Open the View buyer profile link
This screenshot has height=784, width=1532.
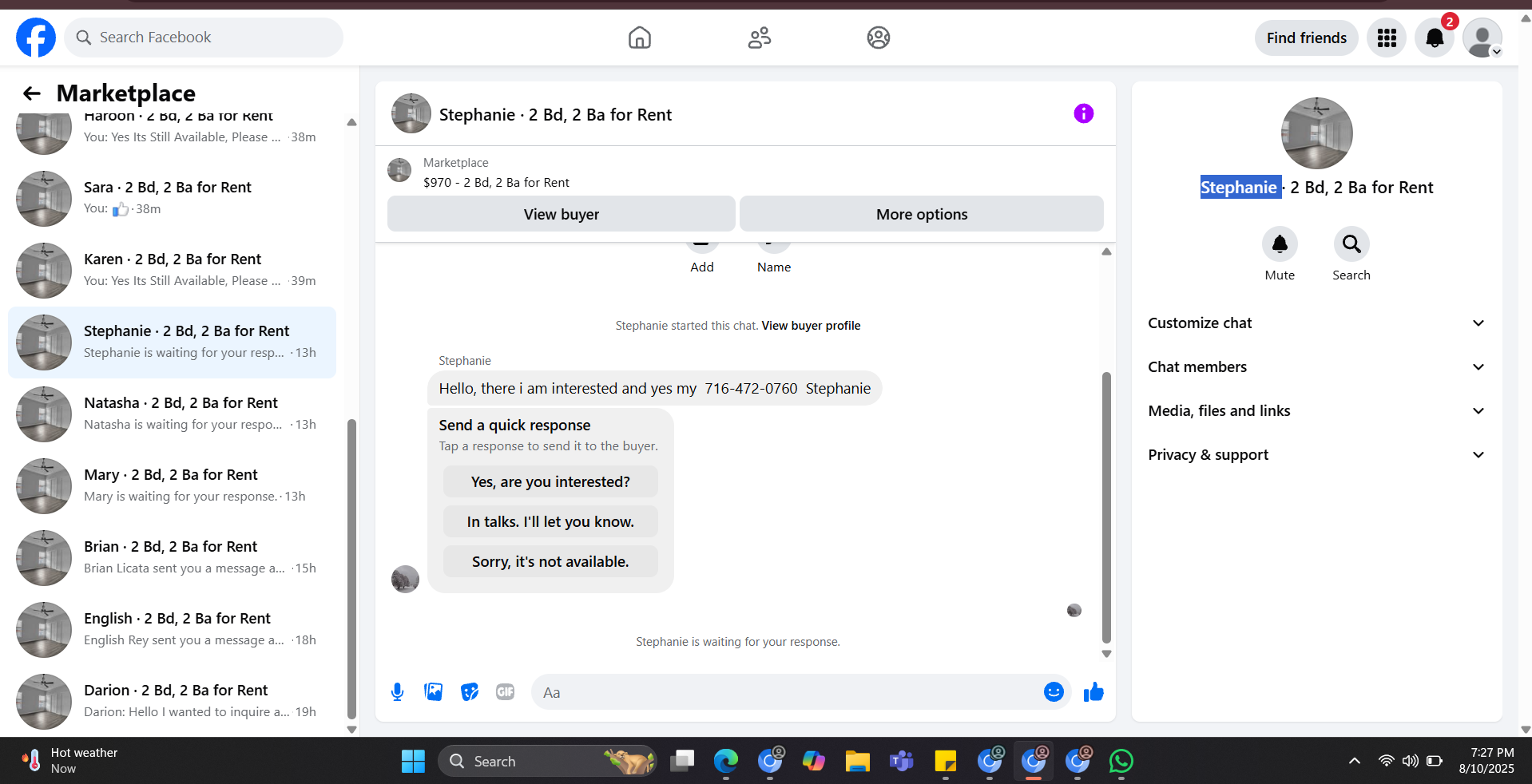(811, 326)
